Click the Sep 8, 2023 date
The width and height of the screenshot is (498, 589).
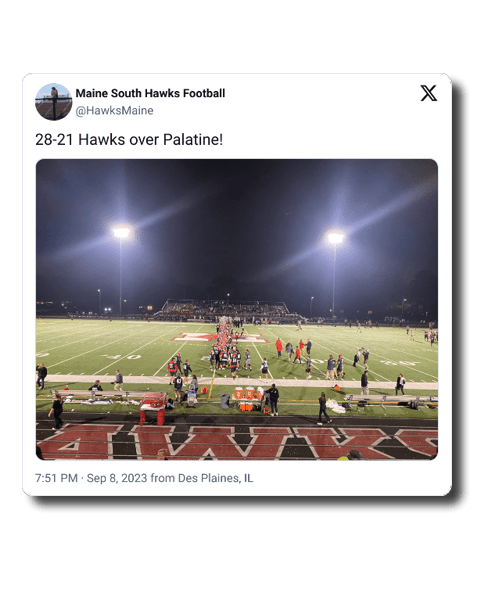[117, 478]
